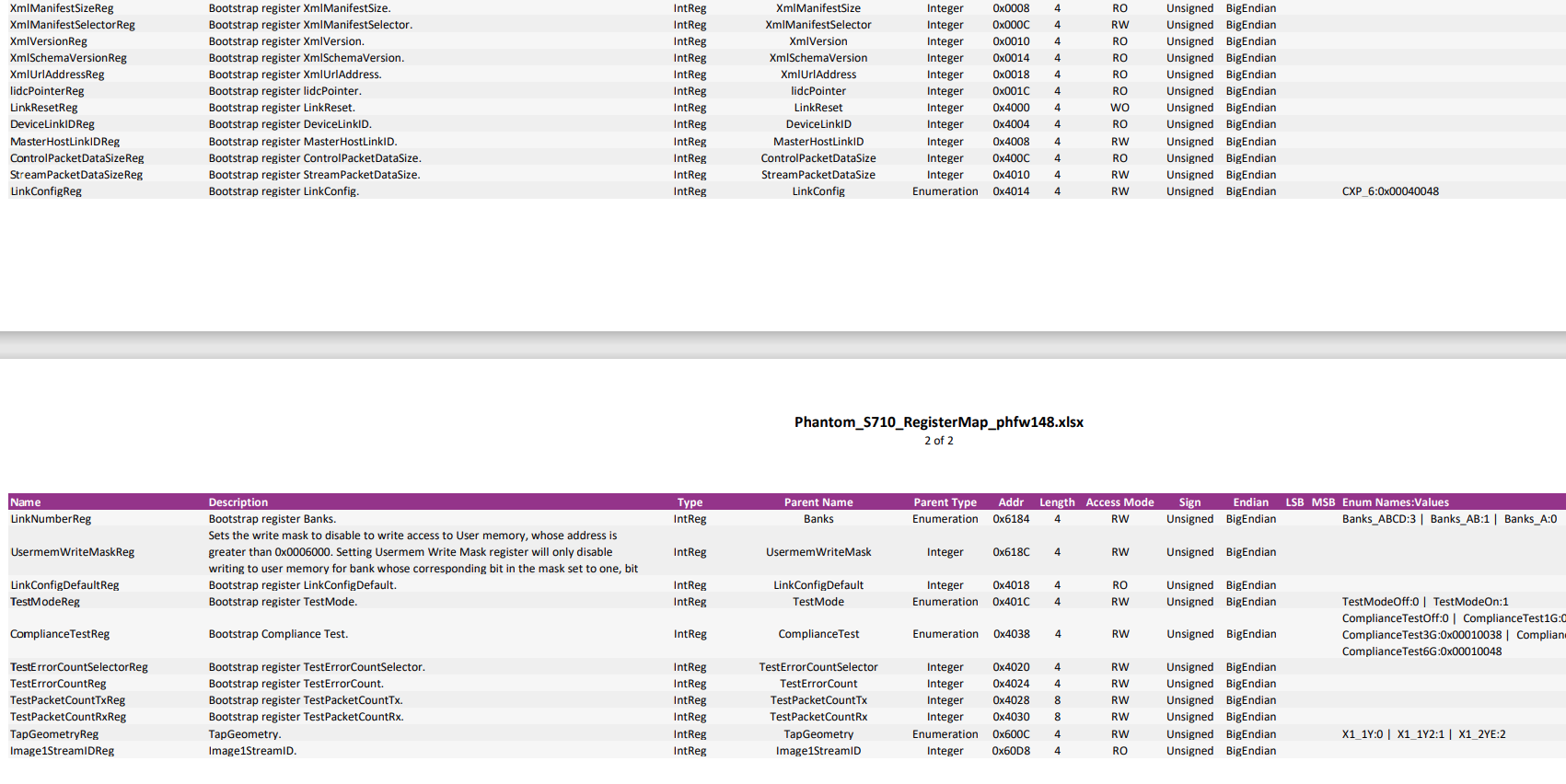Click the TestModeReg row name
1566x784 pixels.
tap(45, 602)
